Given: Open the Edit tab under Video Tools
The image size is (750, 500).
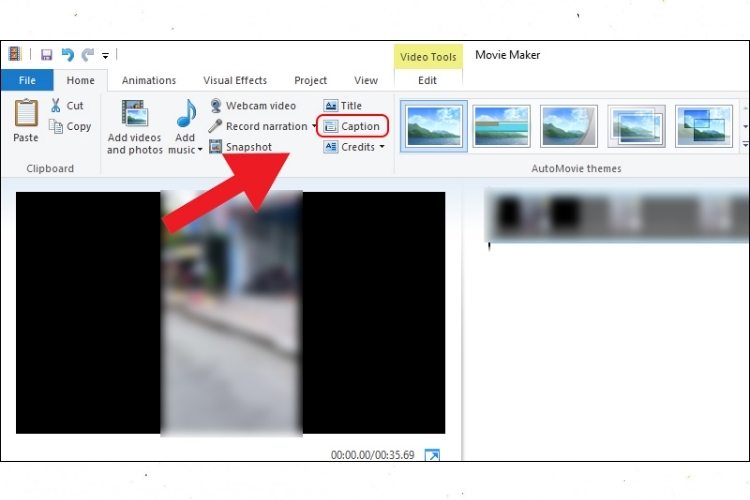Looking at the screenshot, I should coord(427,80).
